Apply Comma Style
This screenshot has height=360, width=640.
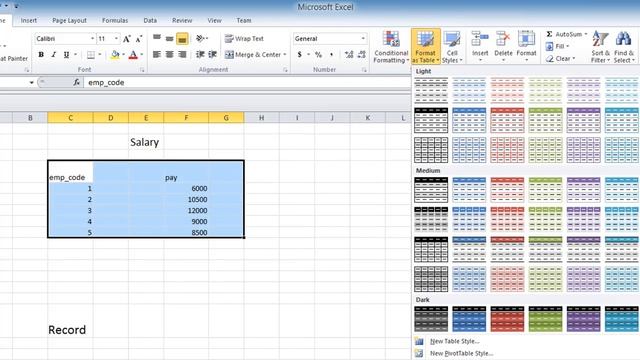[331, 54]
